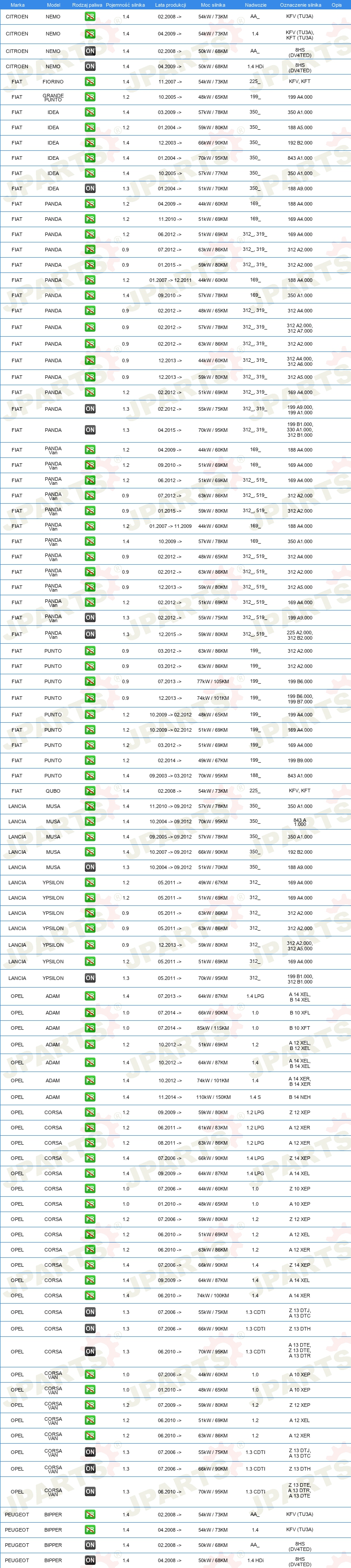Select the '225 A2.000, 312 B2.000' engine cell
Image resolution: width=351 pixels, height=1568 pixels.
tap(300, 634)
